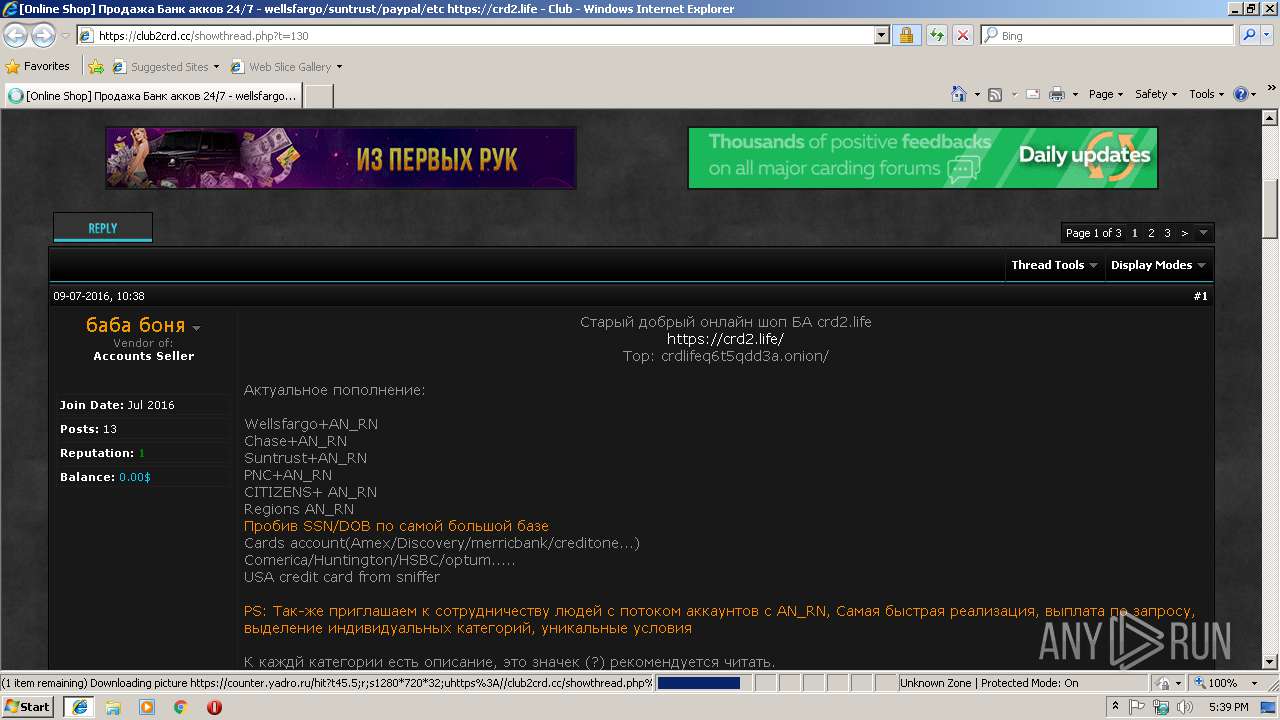Click the vertical scrollbar thumb
This screenshot has width=1280, height=720.
[1270, 208]
